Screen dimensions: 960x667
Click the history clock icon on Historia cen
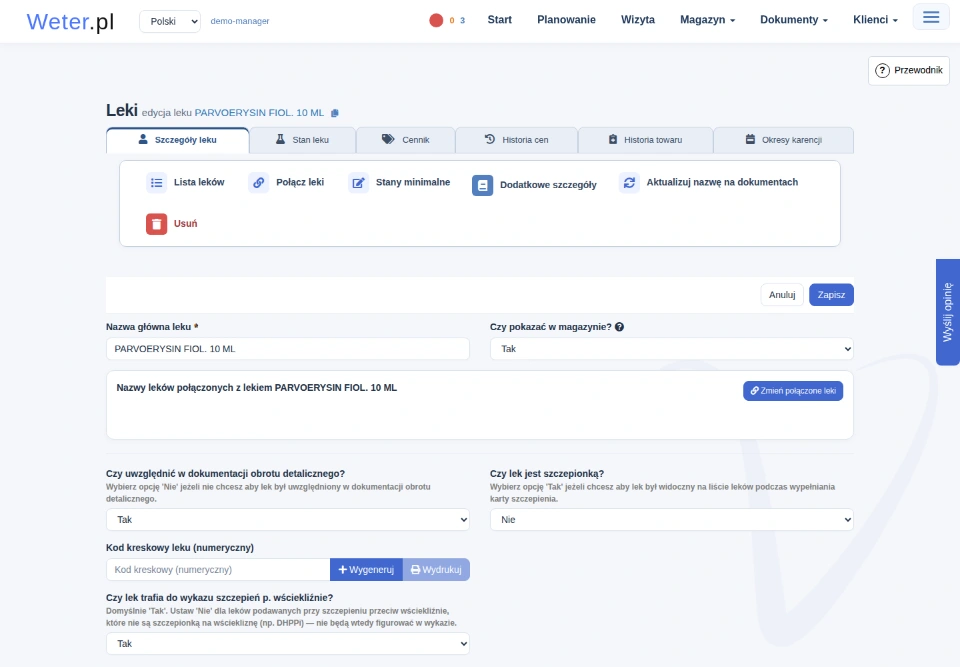[490, 139]
